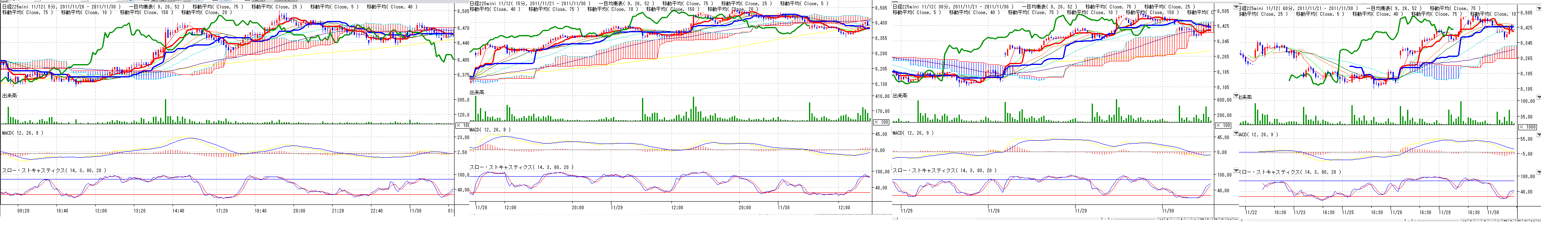Click the right-axis arrow of the 60分 stochastics panel
This screenshot has height=250, width=1568.
click(1539, 171)
